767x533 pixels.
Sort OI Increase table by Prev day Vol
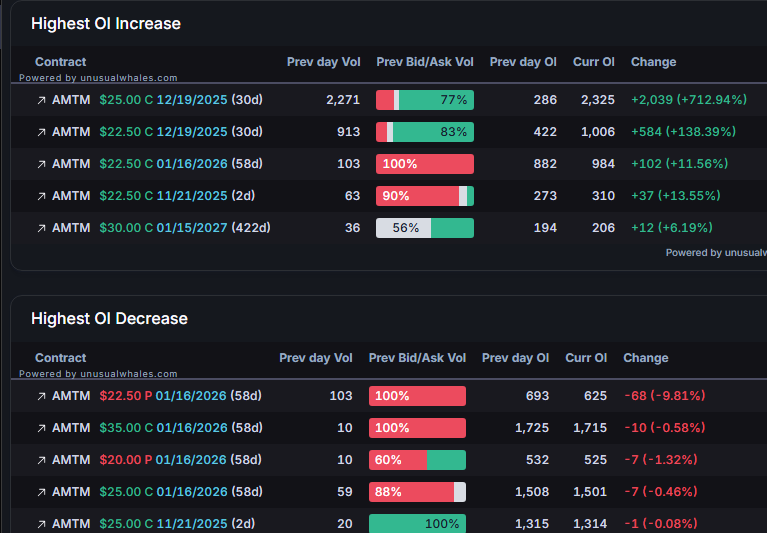click(x=323, y=62)
